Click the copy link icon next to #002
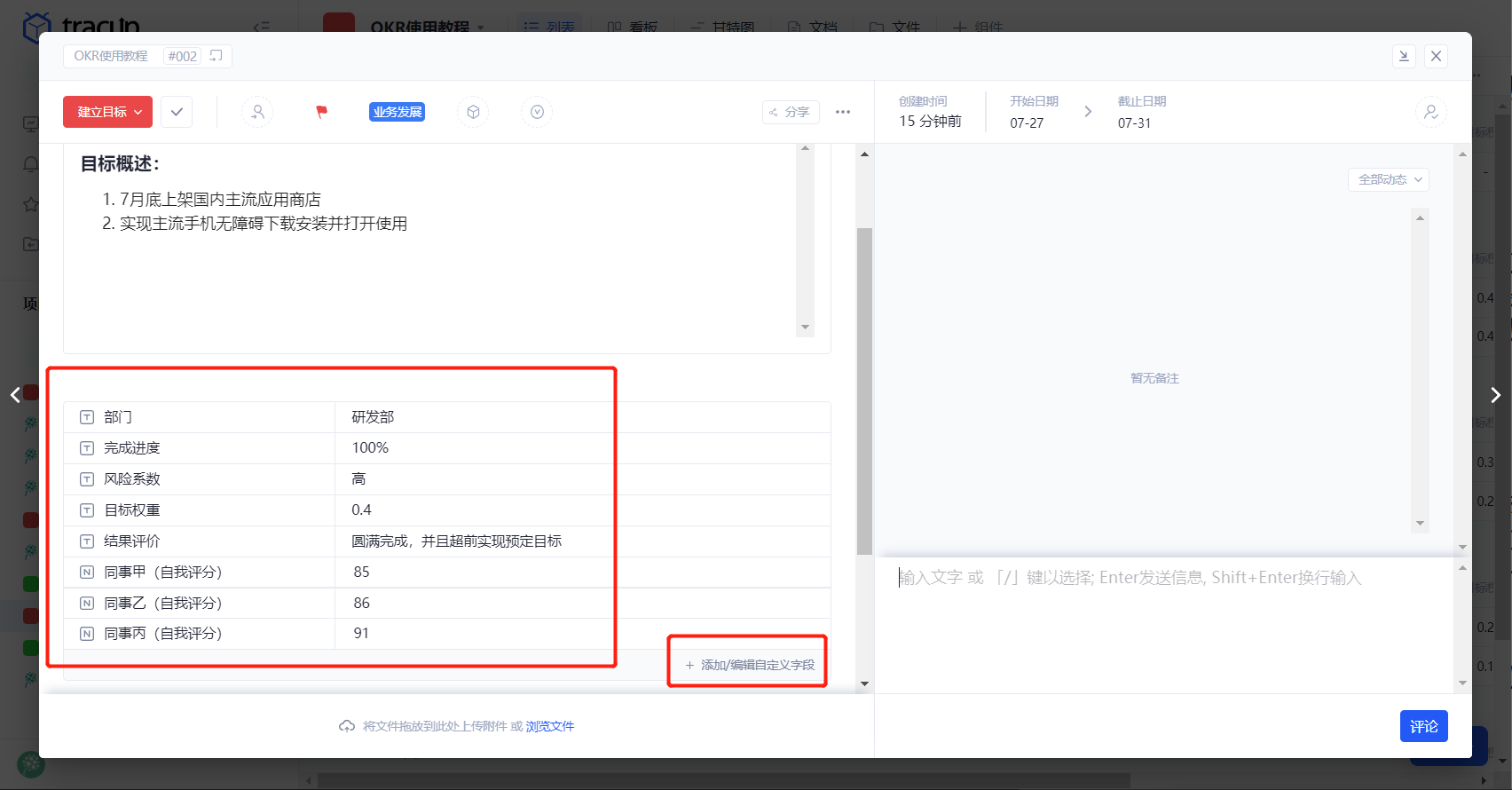 coord(216,56)
